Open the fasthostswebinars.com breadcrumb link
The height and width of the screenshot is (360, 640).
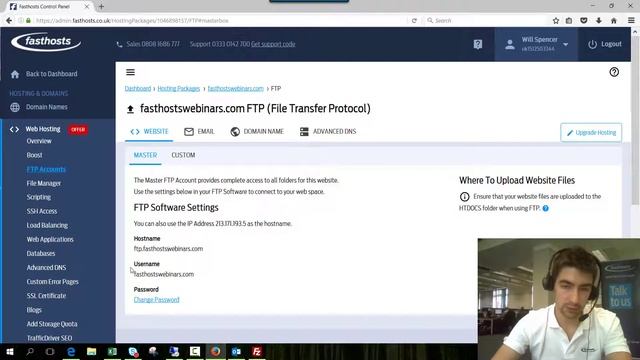tap(236, 89)
